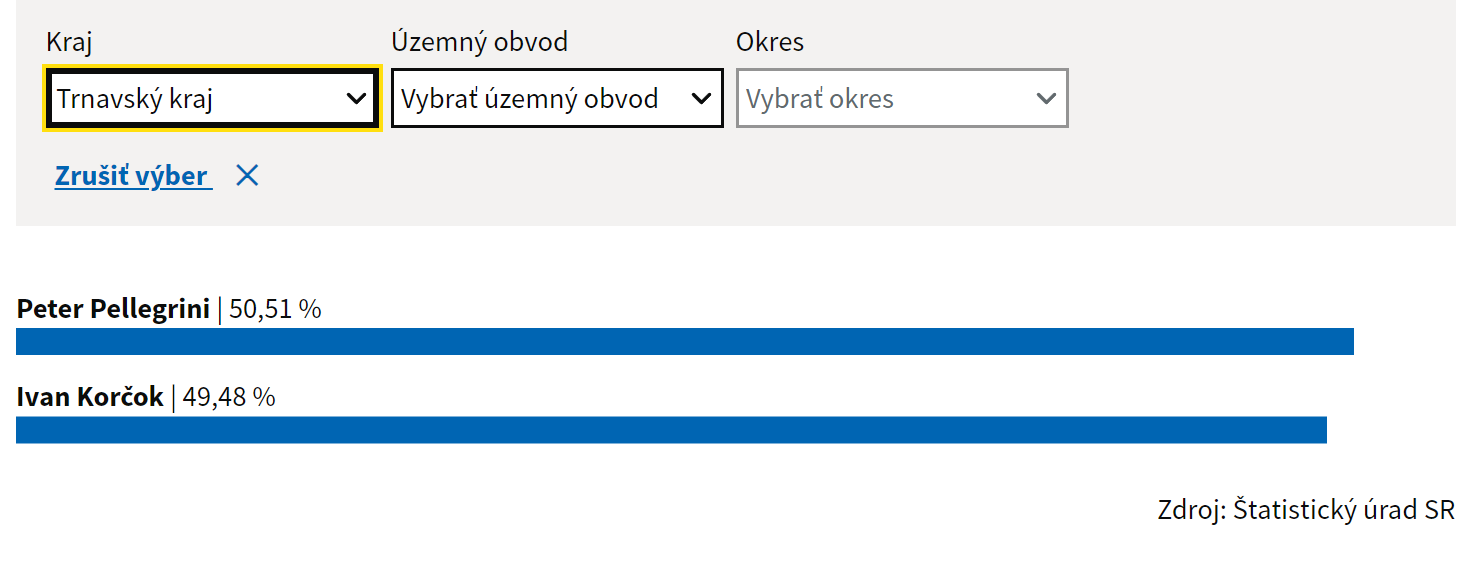Screen dimensions: 1476x574
Task: Click the Peter Pellegrini result bar
Action: [684, 341]
